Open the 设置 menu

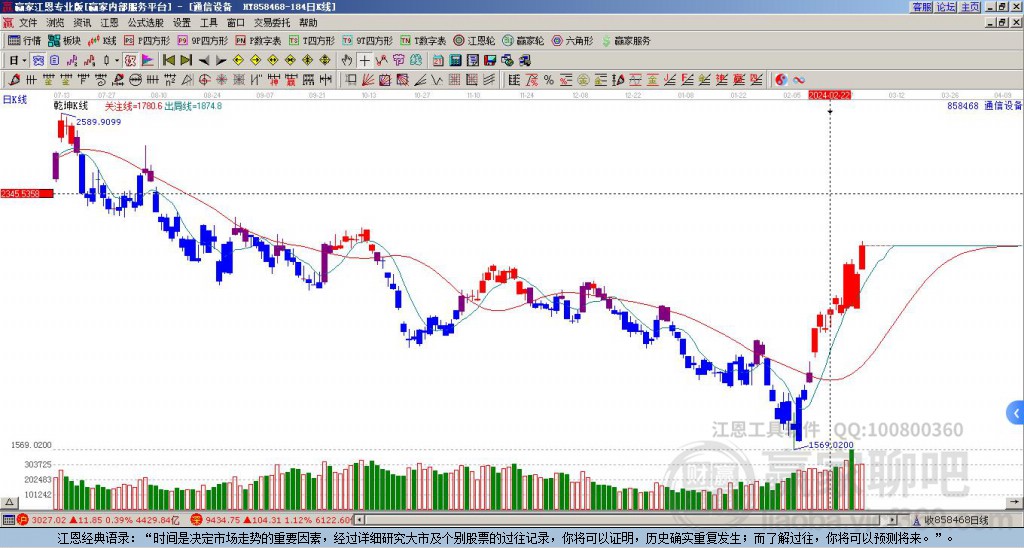pyautogui.click(x=182, y=23)
